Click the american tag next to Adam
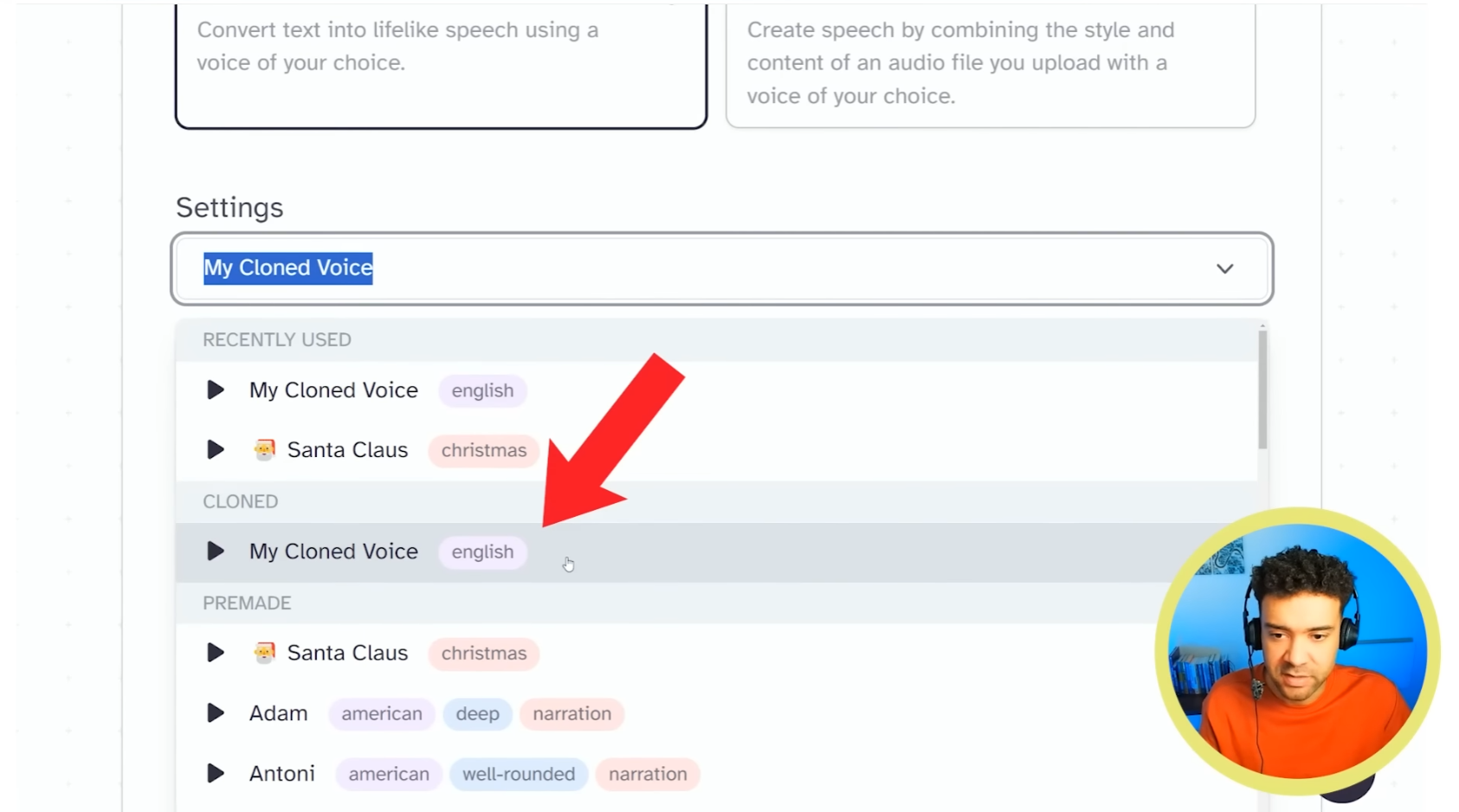The height and width of the screenshot is (812, 1459). [381, 713]
